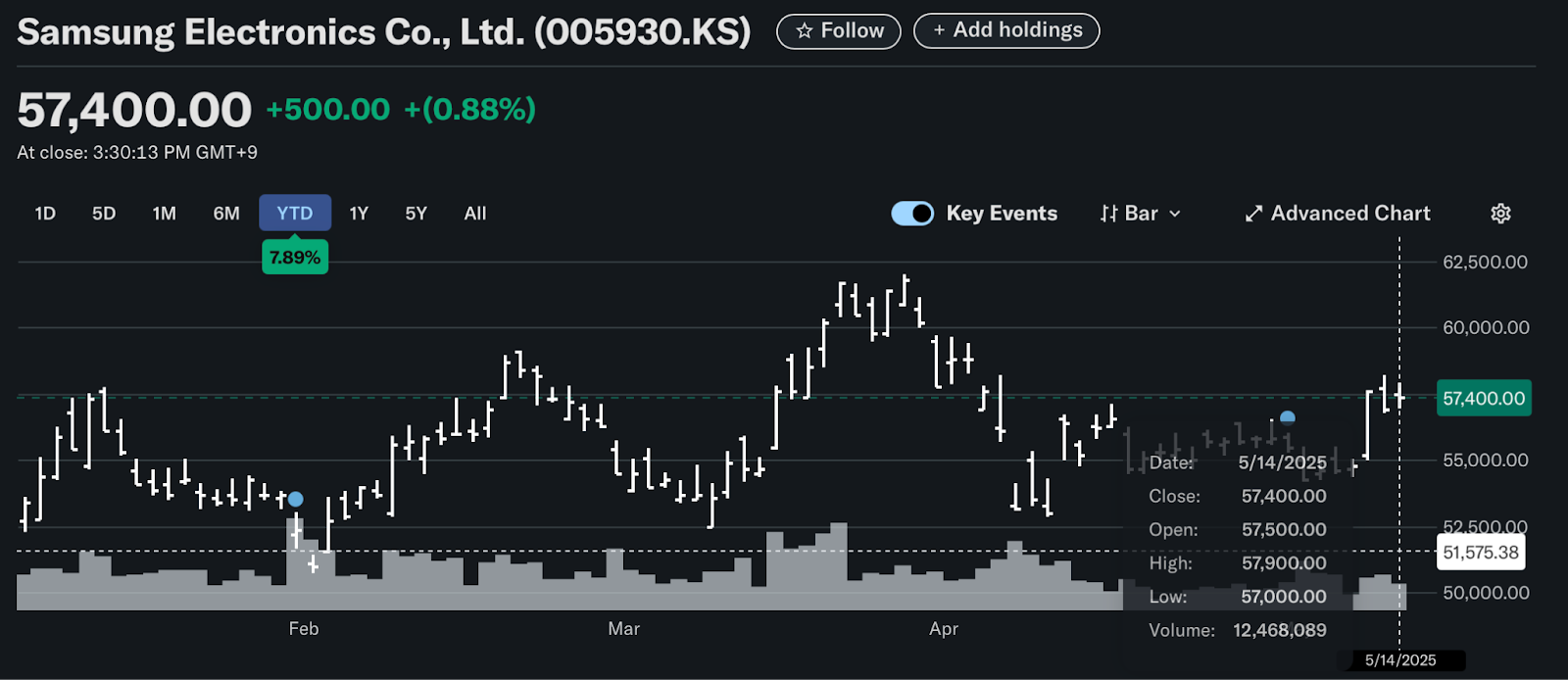The image size is (1568, 680).
Task: Click the February key event marker
Action: point(295,500)
